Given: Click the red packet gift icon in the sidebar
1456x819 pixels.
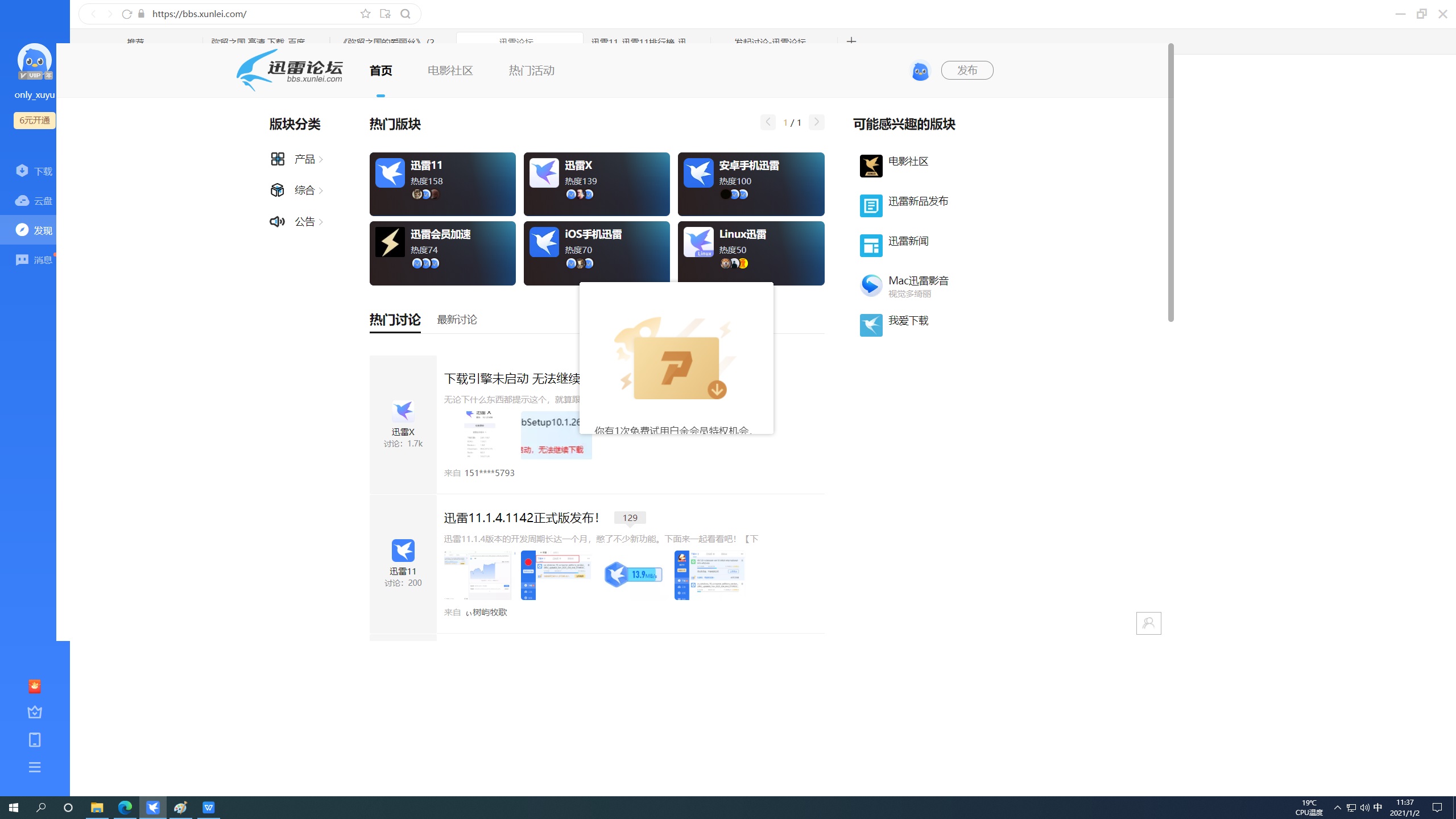Looking at the screenshot, I should [35, 686].
